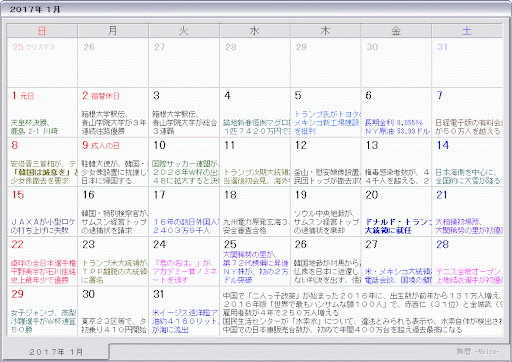Click the 無暦 -Naico- label at bottom right
Screen dimensions: 512x362
(x=478, y=351)
